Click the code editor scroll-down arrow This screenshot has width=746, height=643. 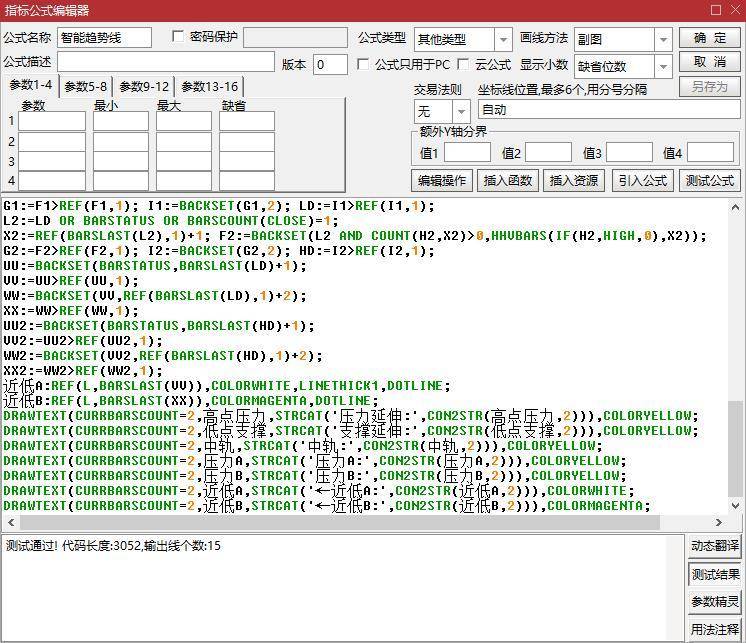(x=735, y=505)
